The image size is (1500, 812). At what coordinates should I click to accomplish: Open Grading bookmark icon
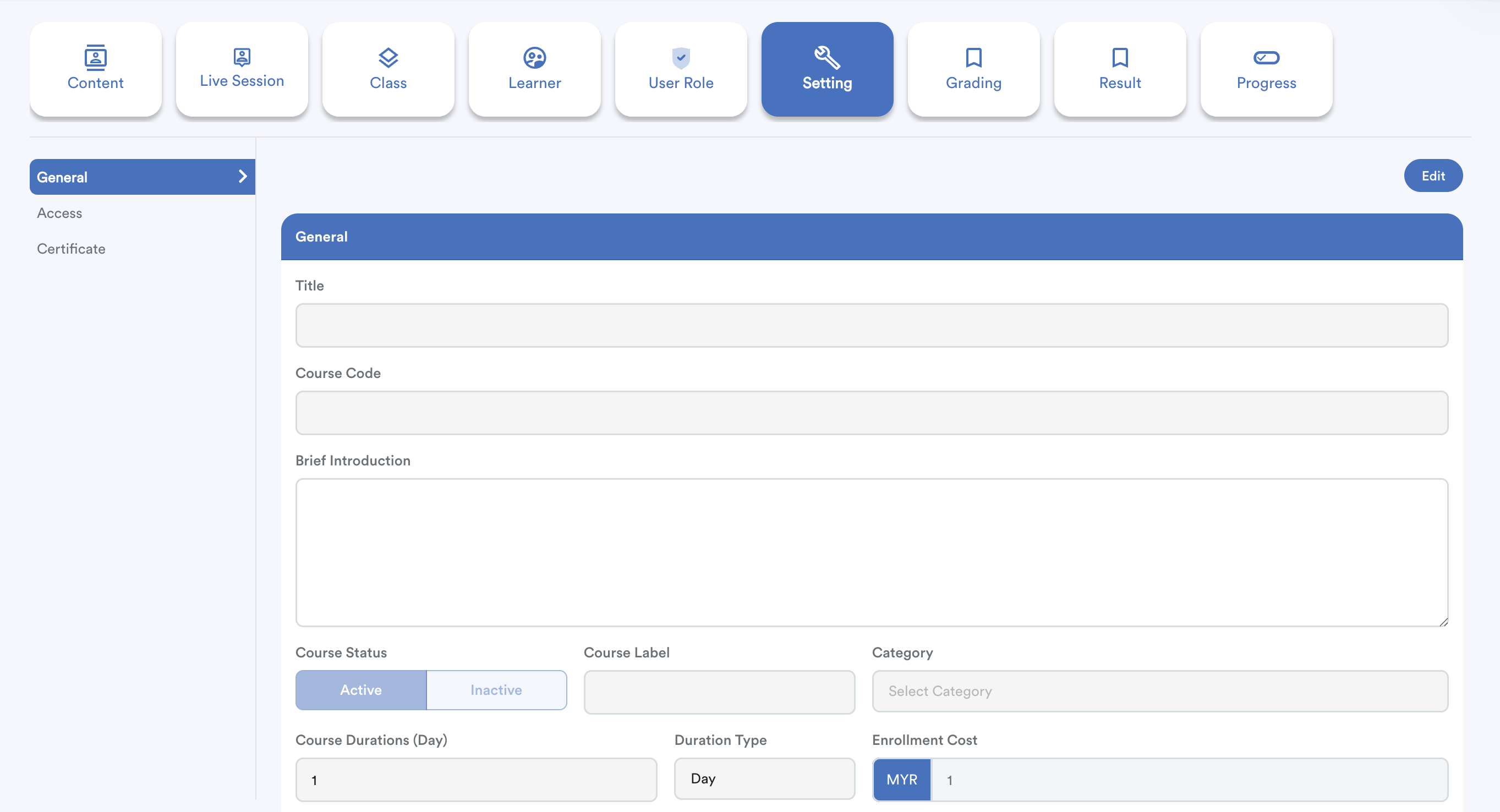(973, 57)
